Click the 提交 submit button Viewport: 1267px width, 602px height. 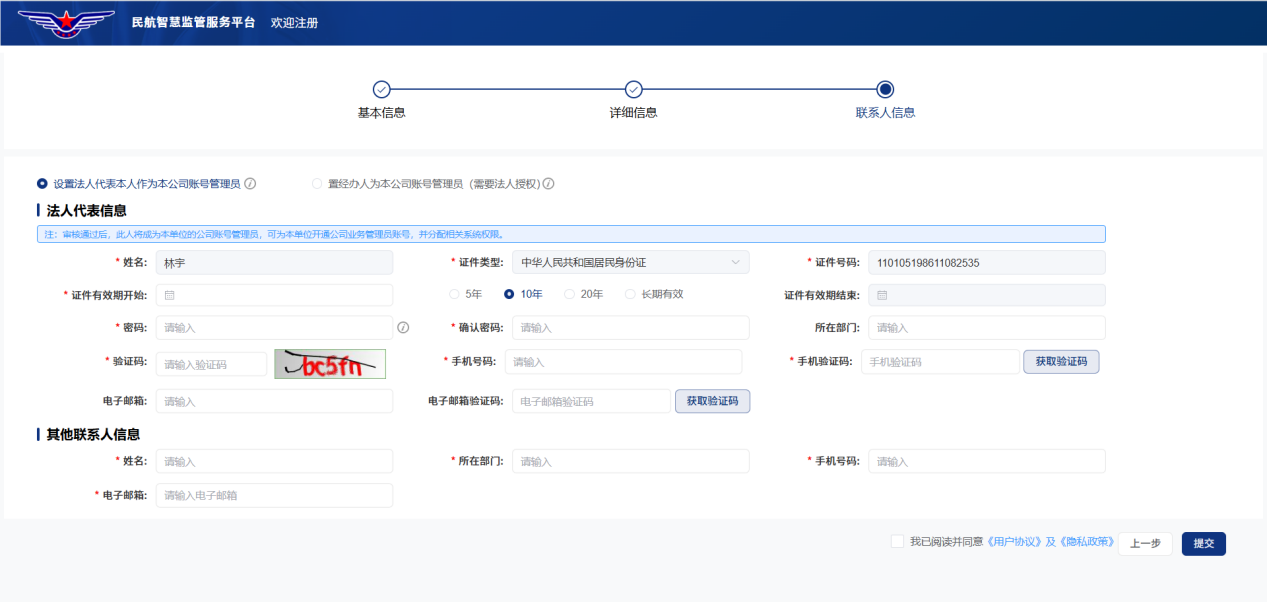1203,543
